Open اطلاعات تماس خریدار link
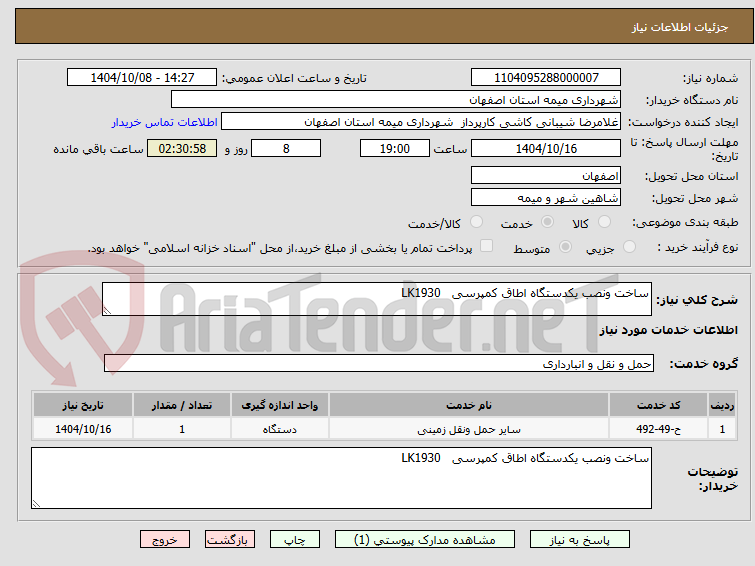The width and height of the screenshot is (755, 566). (x=165, y=122)
